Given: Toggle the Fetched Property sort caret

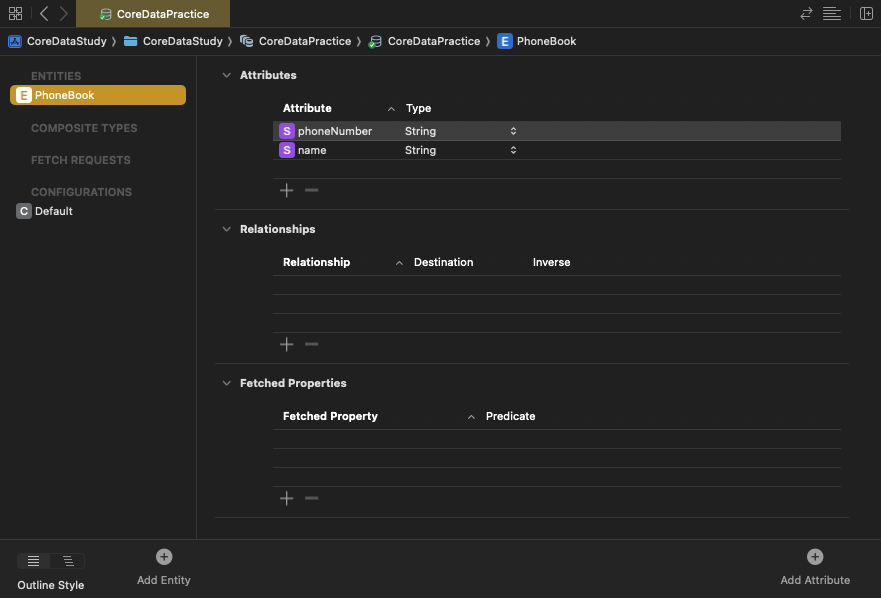Looking at the screenshot, I should point(471,416).
